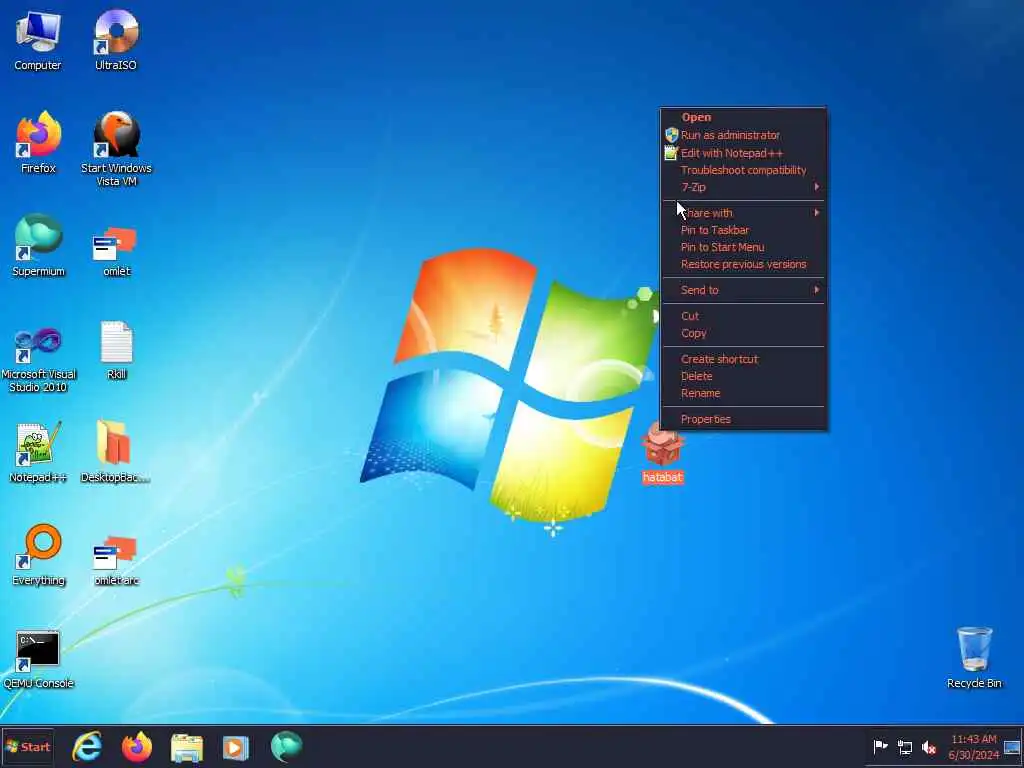
Task: Select the Supermium desktop shortcut
Action: tap(38, 246)
